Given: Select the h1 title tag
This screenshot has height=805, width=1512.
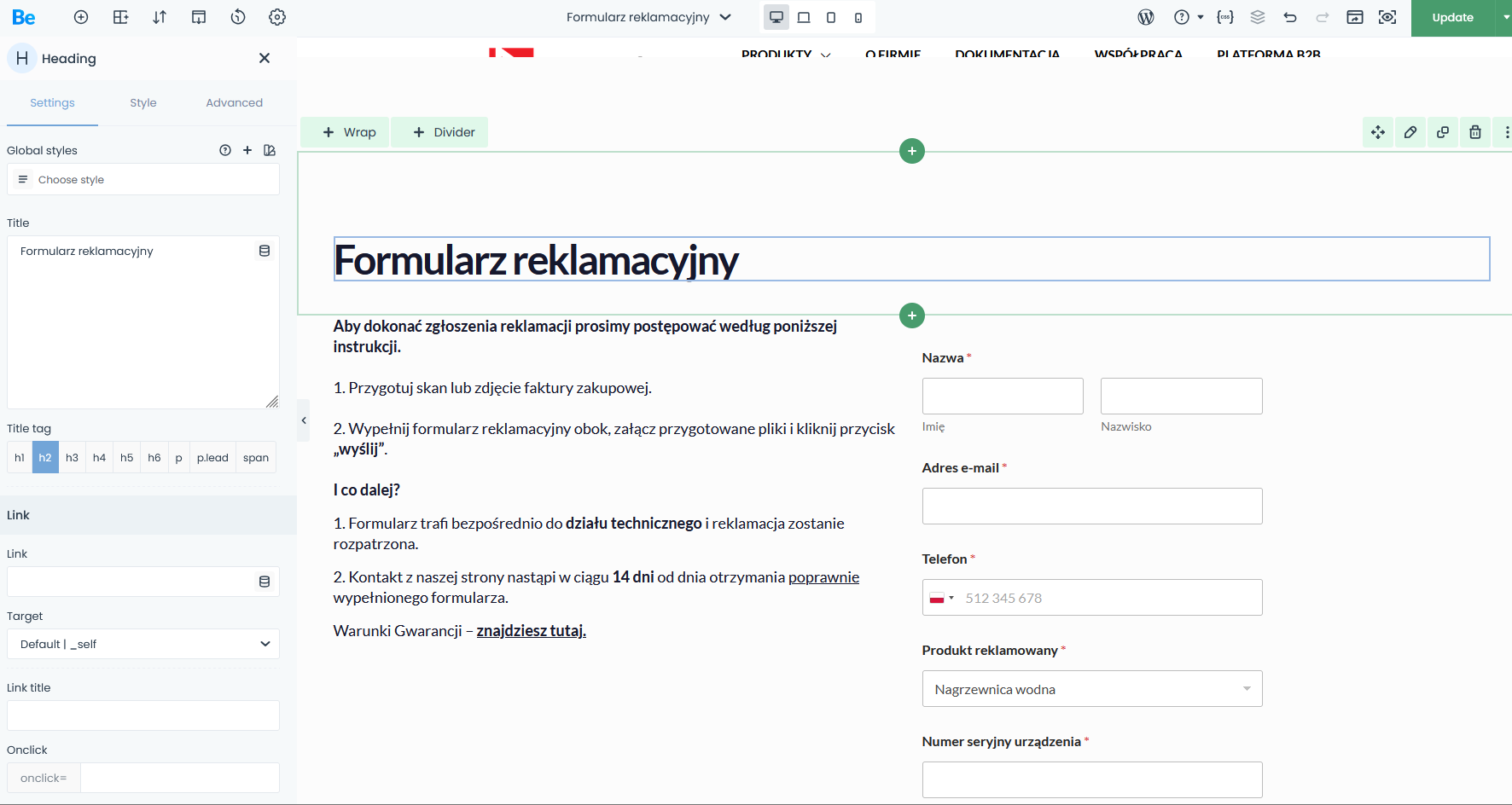Looking at the screenshot, I should pos(20,458).
